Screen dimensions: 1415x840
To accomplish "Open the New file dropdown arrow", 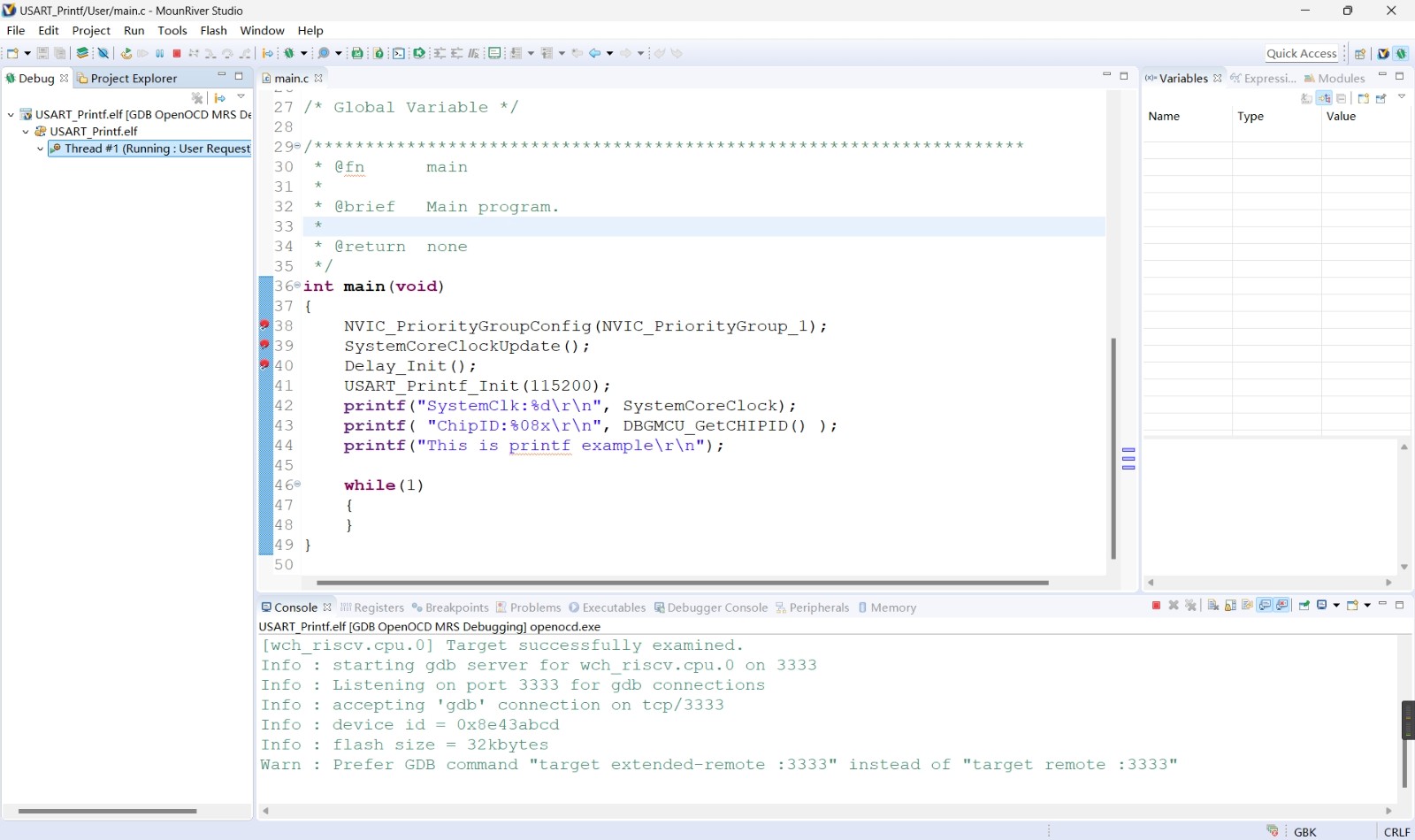I will [27, 53].
